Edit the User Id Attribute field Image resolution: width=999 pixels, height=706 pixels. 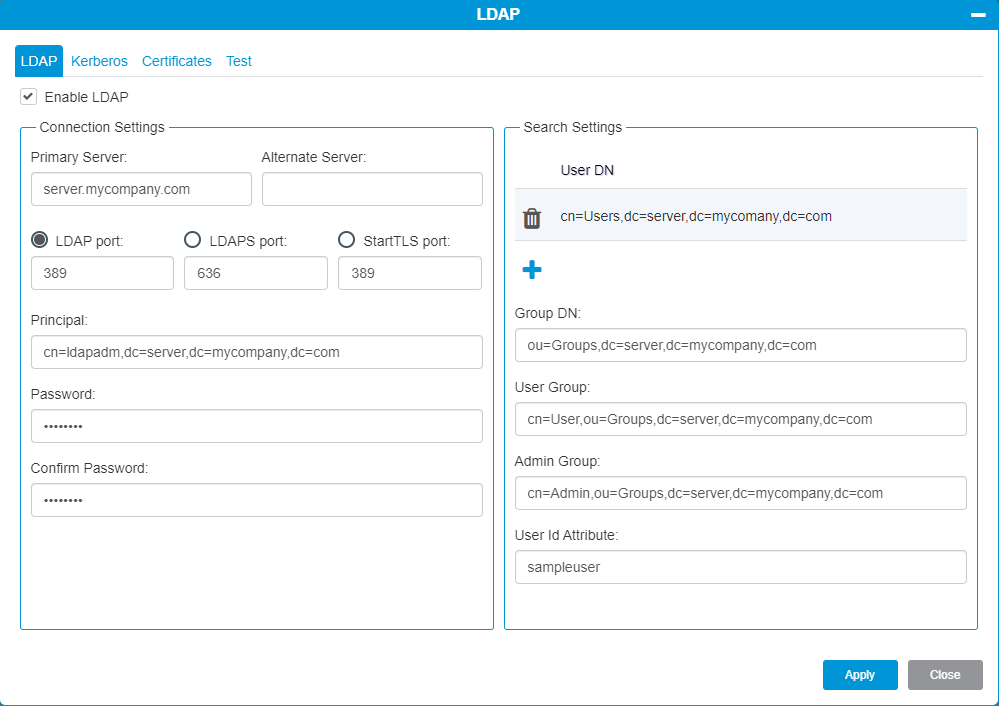tap(740, 567)
